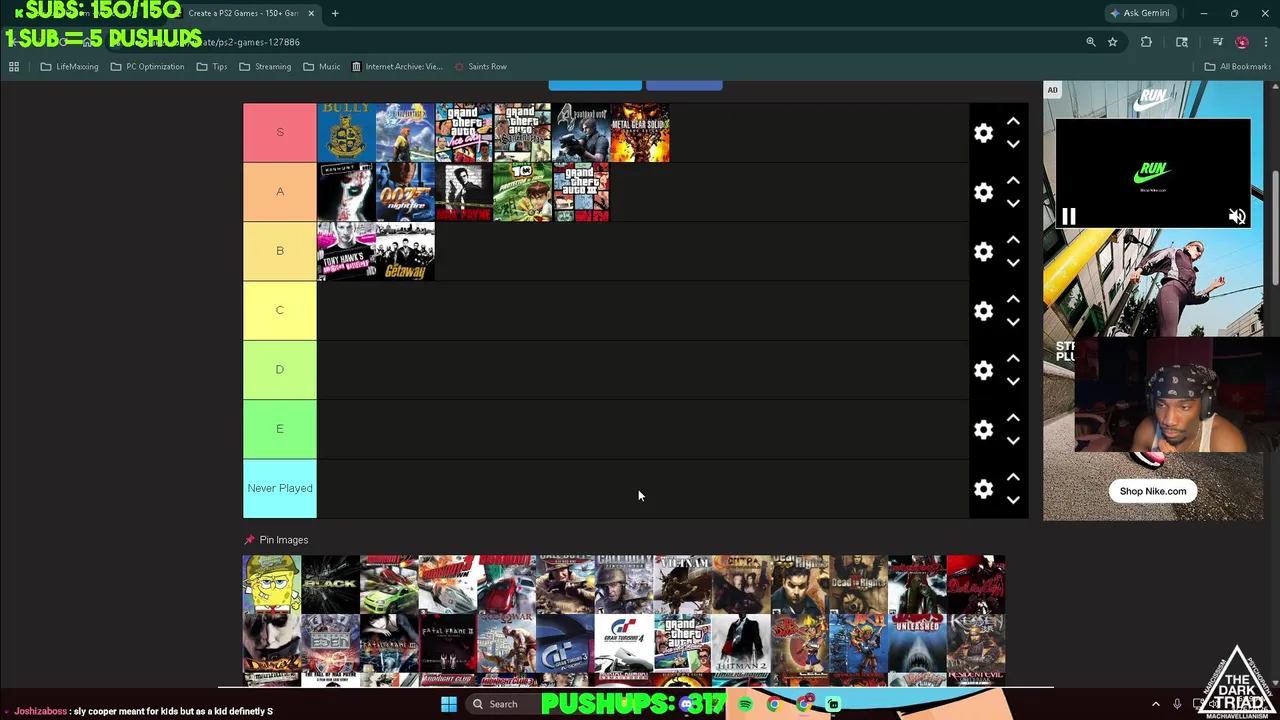The height and width of the screenshot is (720, 1280).
Task: Open the Streaming bookmarks folder
Action: 265,66
